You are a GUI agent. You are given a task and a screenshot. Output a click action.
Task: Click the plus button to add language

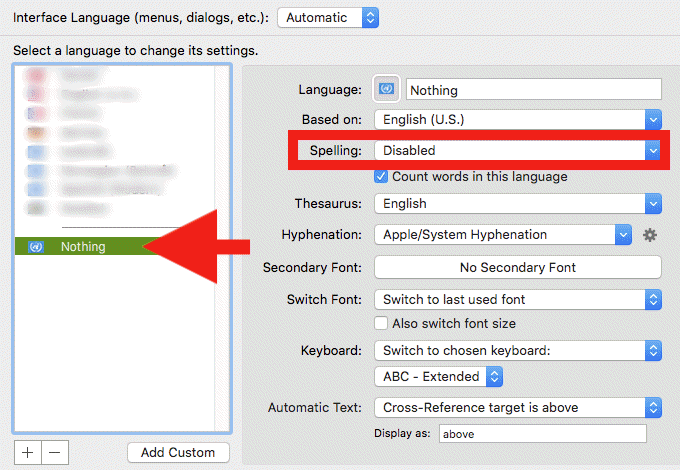27,452
